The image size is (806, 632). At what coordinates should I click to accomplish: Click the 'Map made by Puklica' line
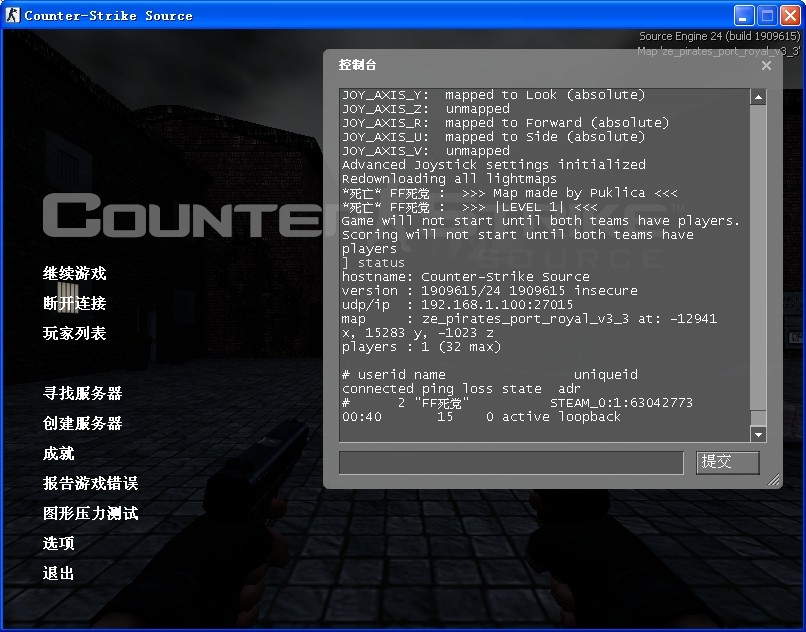(x=510, y=193)
